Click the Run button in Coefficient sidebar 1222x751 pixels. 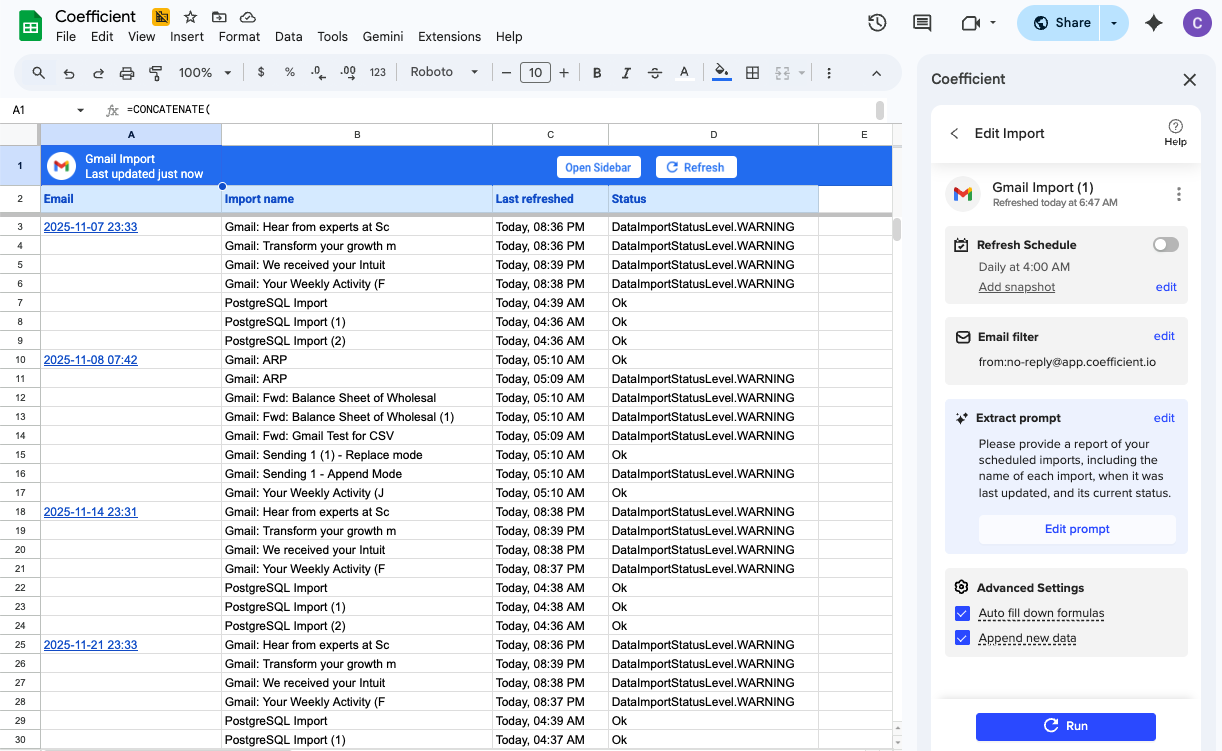1065,726
